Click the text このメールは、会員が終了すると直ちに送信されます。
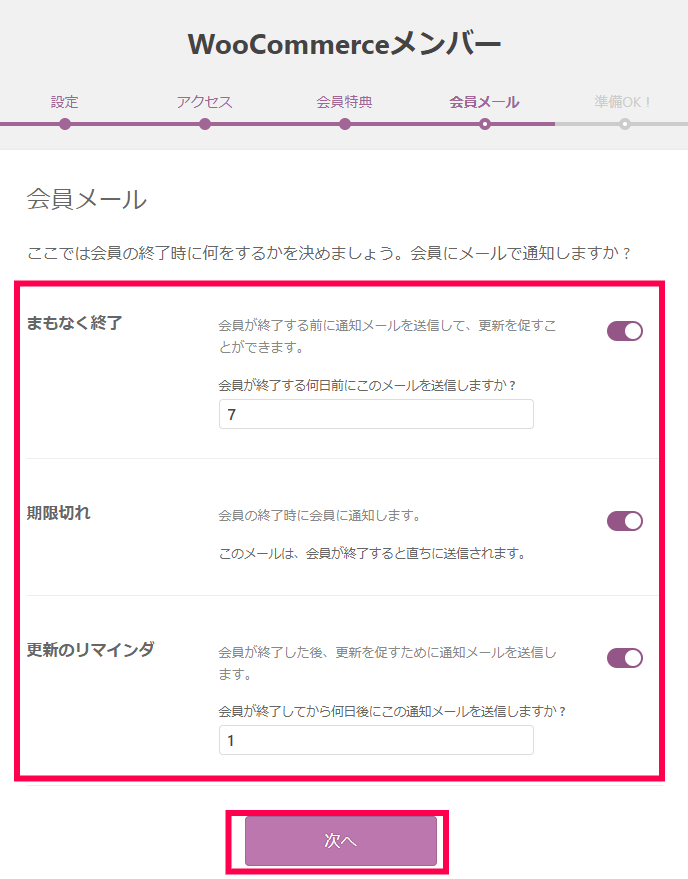The height and width of the screenshot is (879, 688). [373, 554]
